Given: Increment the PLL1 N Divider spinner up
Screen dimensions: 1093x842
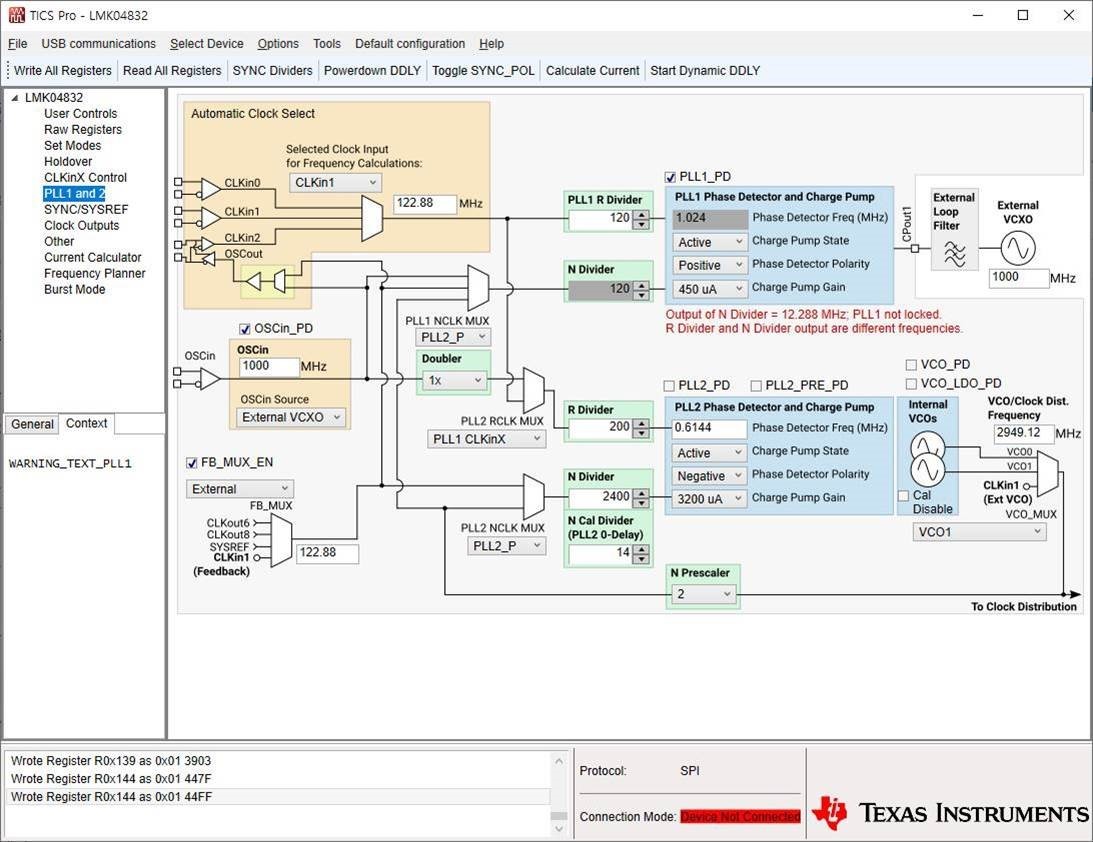Looking at the screenshot, I should (641, 284).
